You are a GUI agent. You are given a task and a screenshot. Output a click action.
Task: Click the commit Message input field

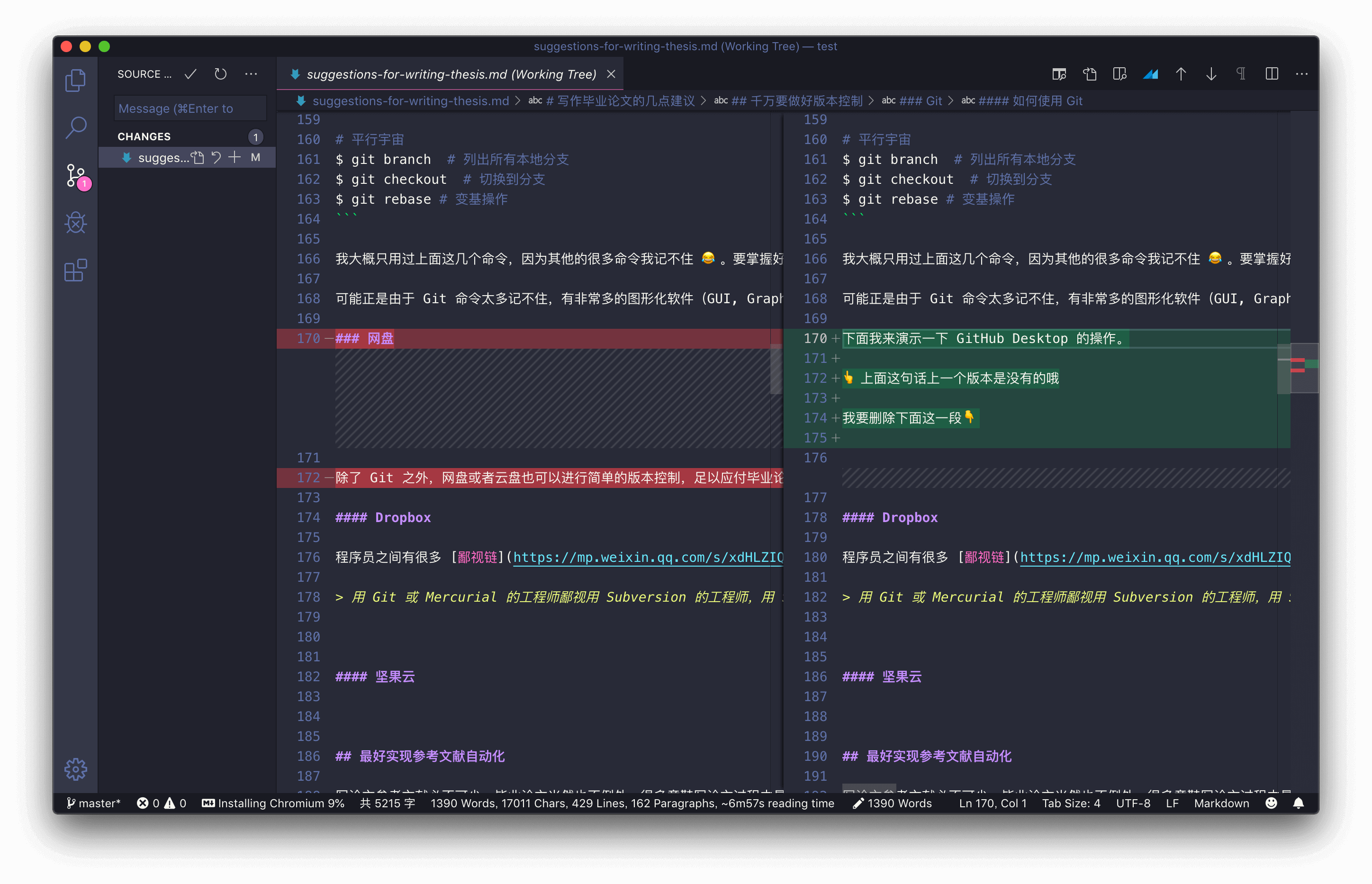click(x=190, y=108)
